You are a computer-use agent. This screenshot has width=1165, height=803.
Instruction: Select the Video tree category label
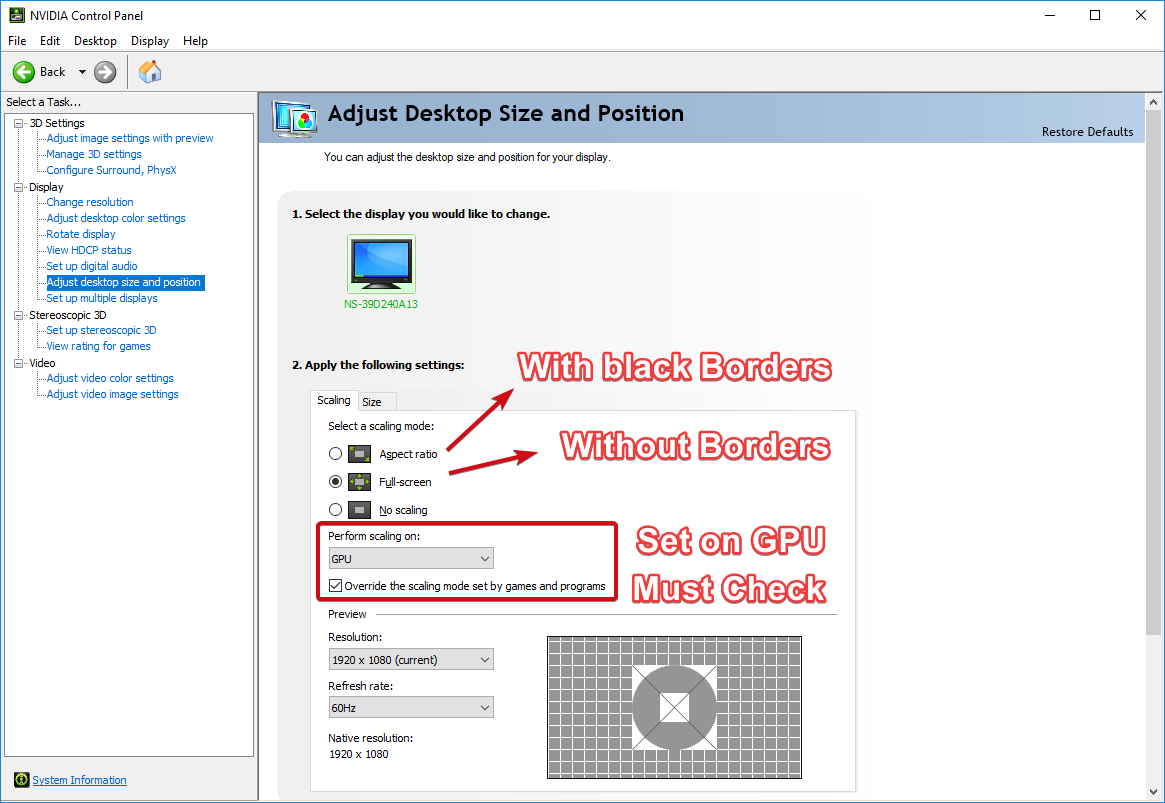(x=42, y=363)
